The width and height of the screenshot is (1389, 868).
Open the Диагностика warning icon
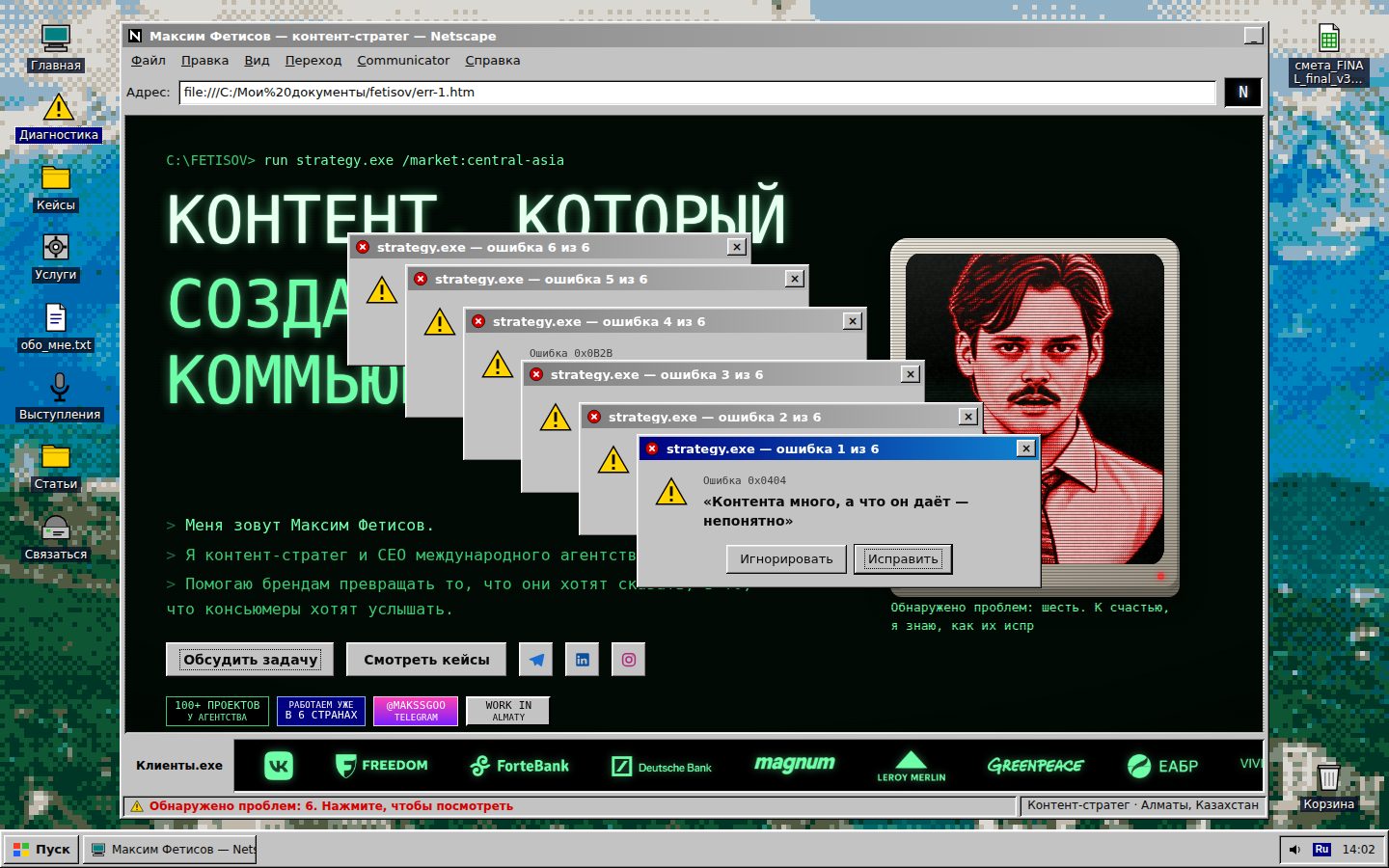click(x=59, y=118)
